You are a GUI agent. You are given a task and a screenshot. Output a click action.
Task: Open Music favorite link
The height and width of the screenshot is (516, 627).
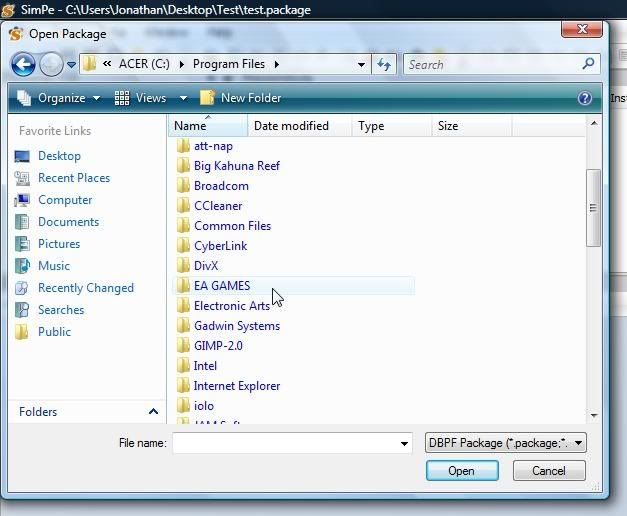[x=54, y=266]
